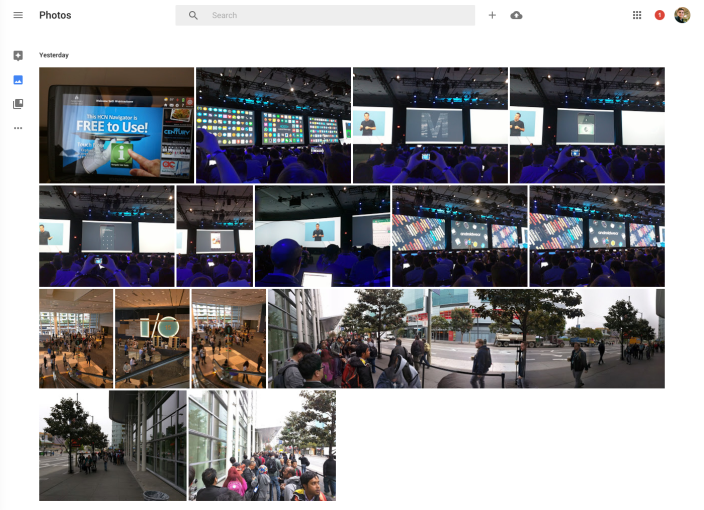Open the 'FREE to Use' tablet photo

[116, 125]
